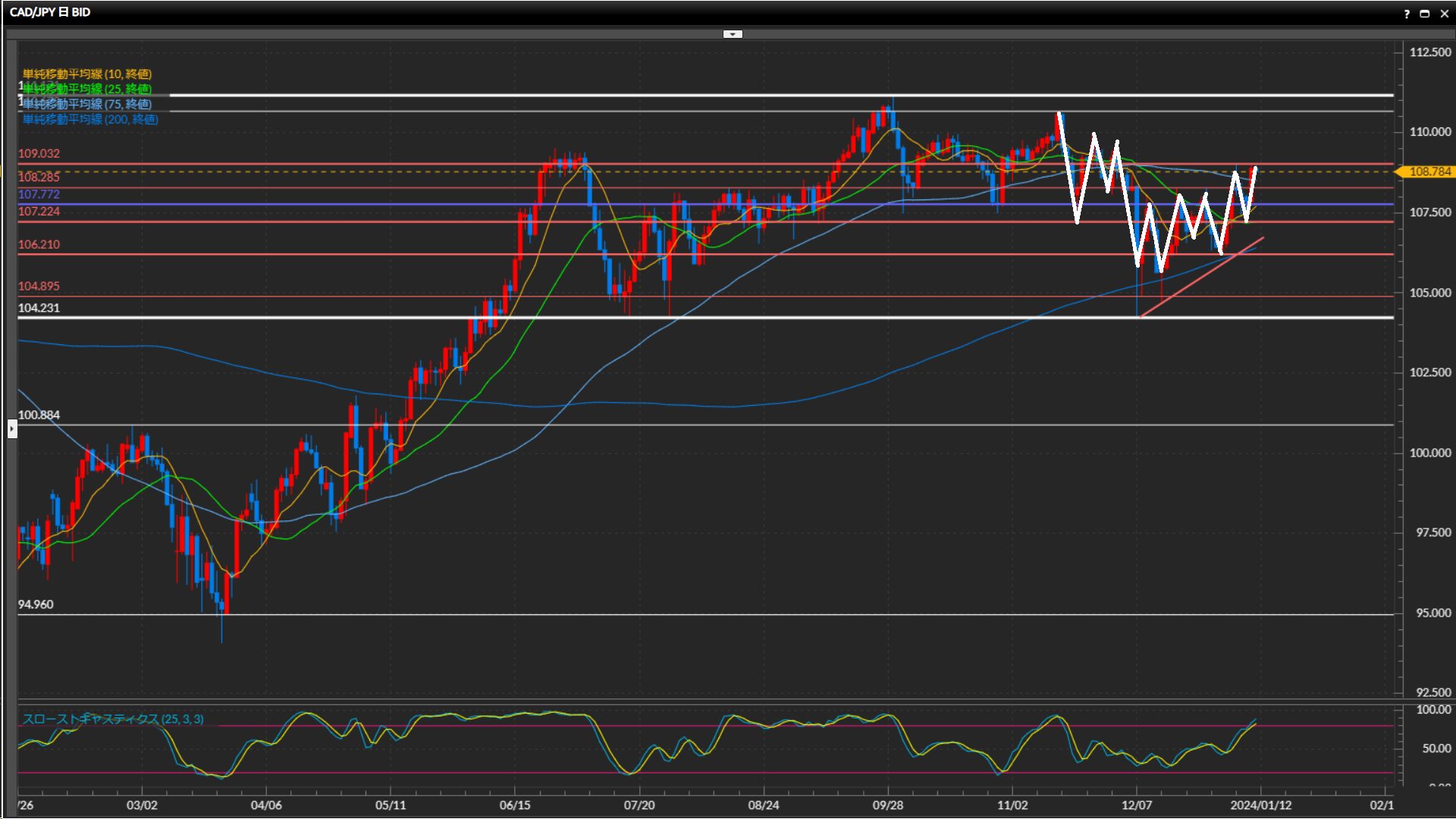This screenshot has height=819, width=1456.
Task: Click the orange 108.784 current price tag
Action: pyautogui.click(x=1429, y=172)
